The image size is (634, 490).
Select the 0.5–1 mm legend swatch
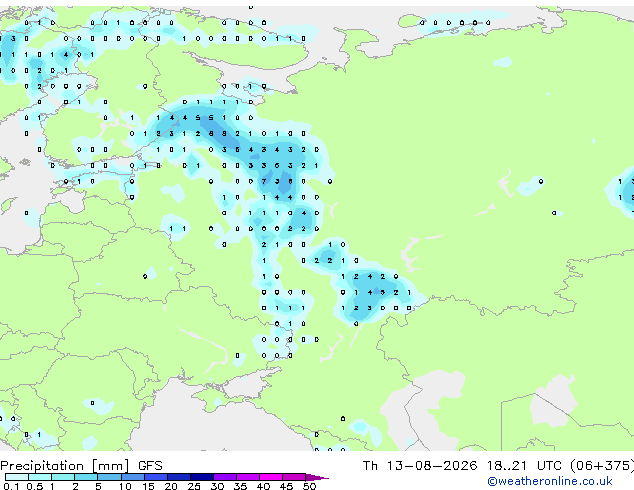[40, 477]
